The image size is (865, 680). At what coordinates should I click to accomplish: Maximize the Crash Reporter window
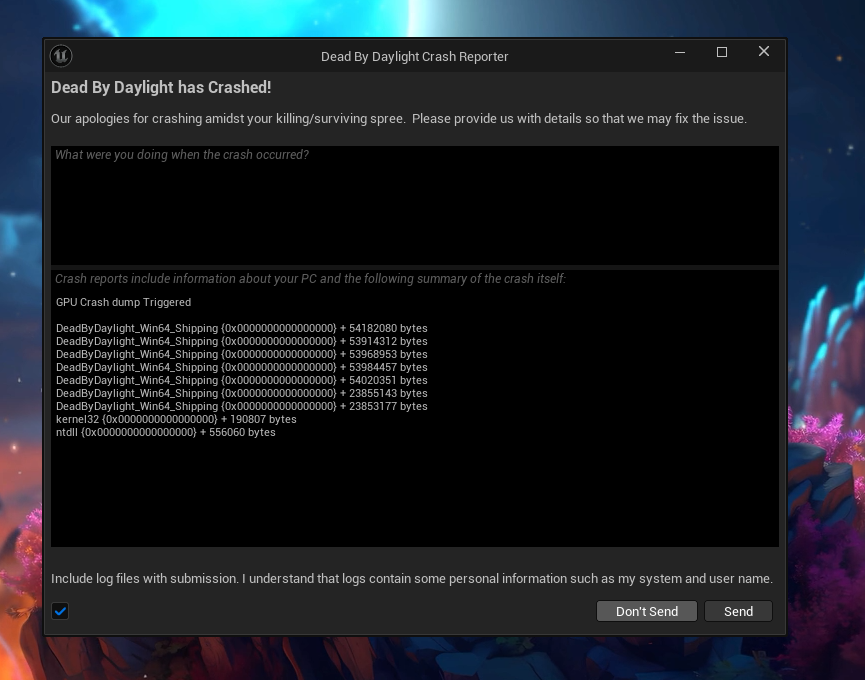tap(722, 52)
